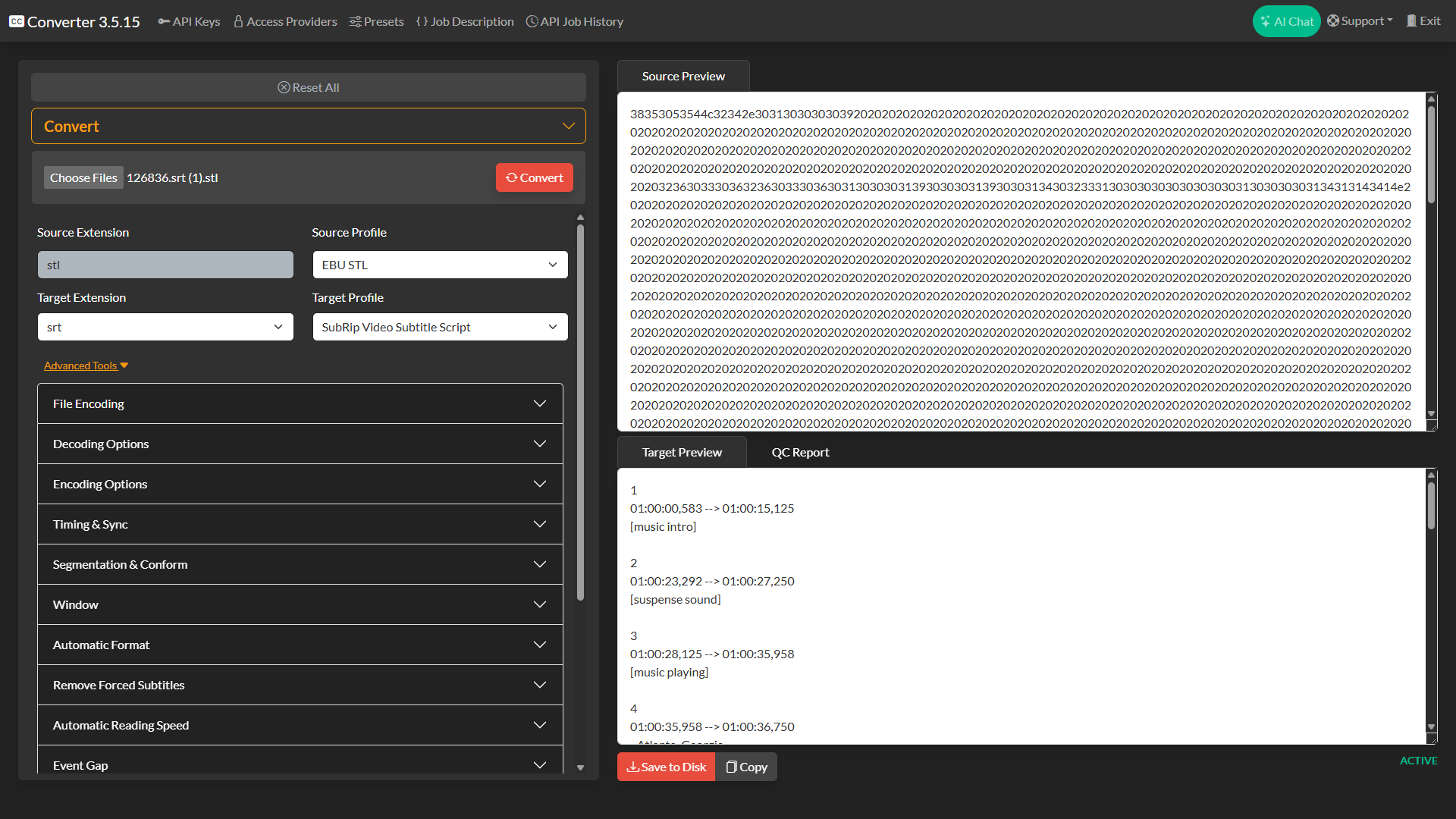
Task: Save the converted file to disk
Action: coord(665,767)
